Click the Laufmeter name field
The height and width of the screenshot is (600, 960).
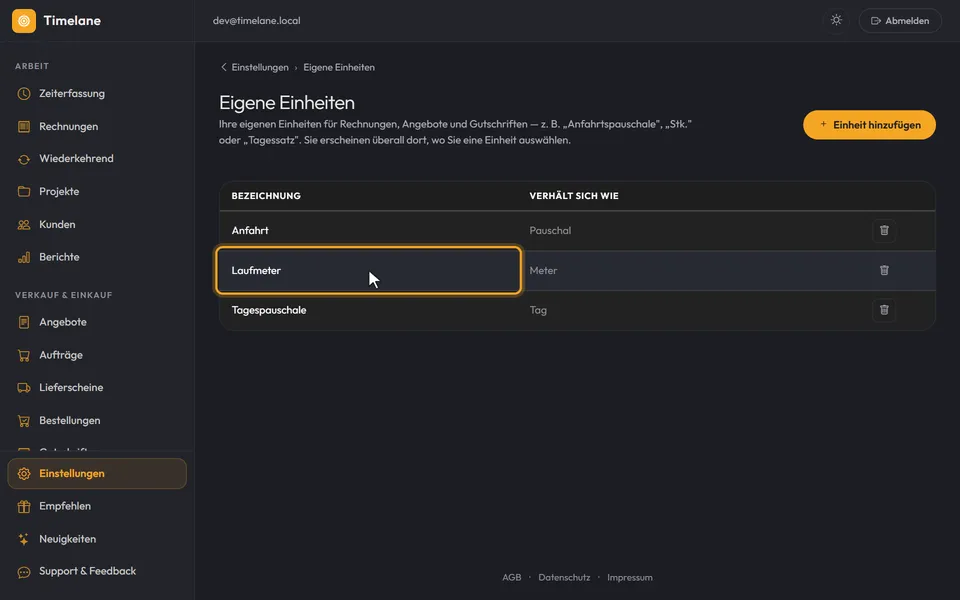369,271
